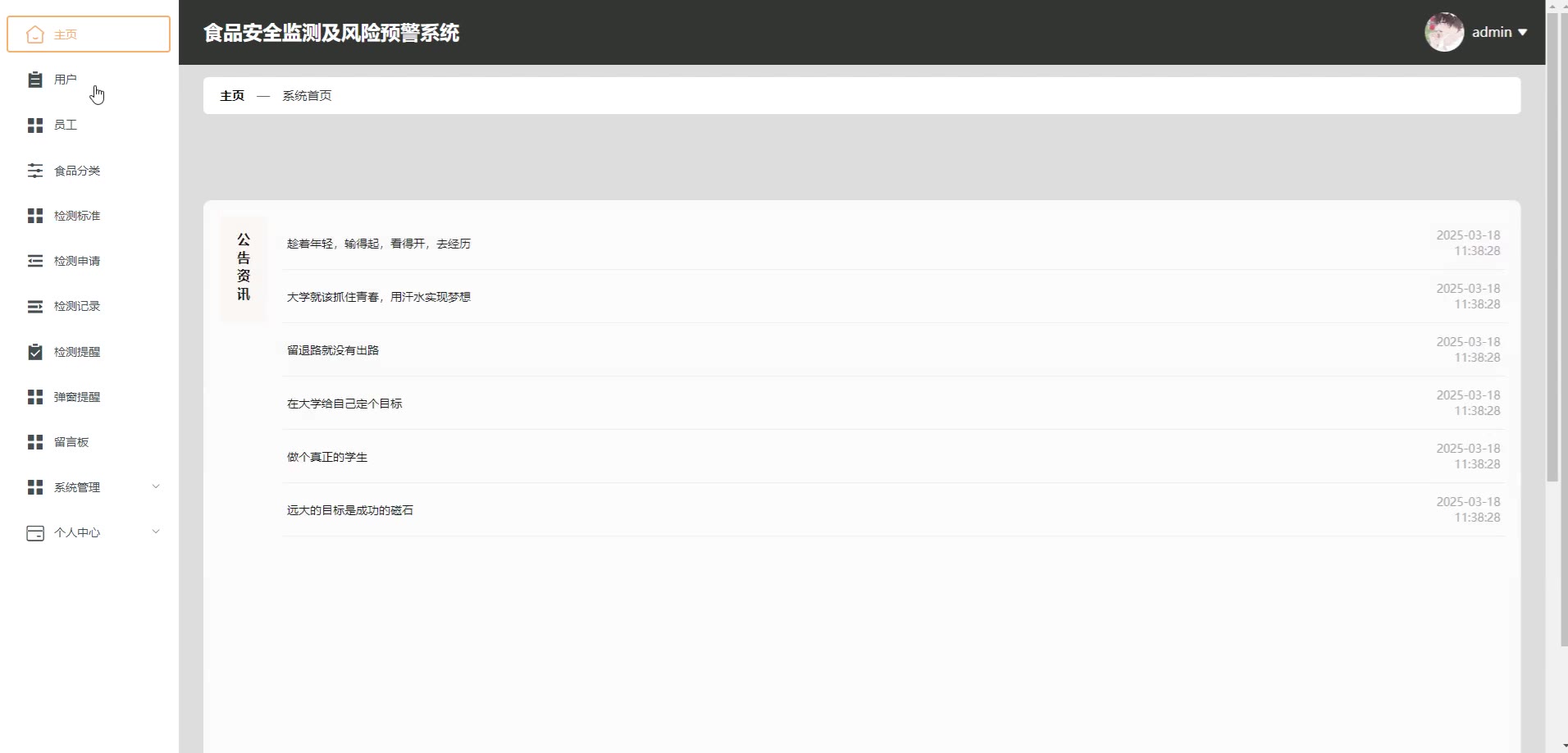Click the admin avatar picture
The height and width of the screenshot is (753, 1568).
tap(1444, 32)
